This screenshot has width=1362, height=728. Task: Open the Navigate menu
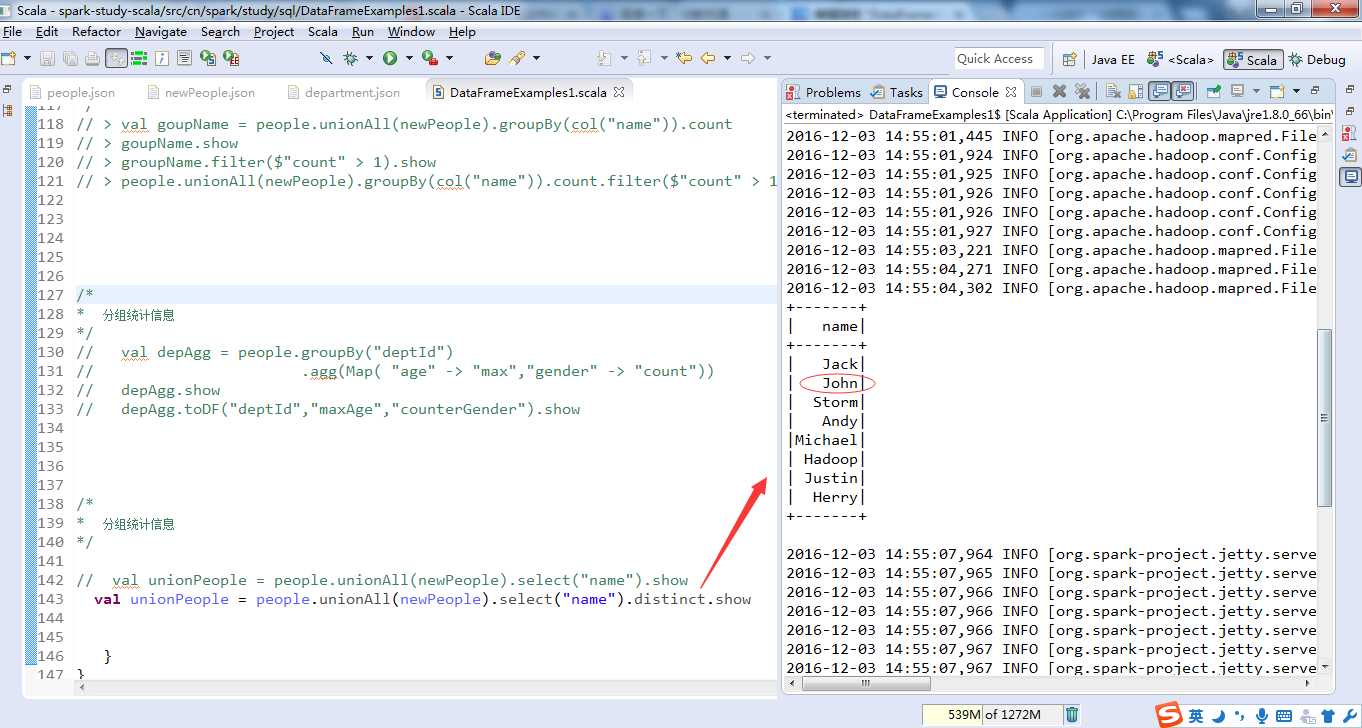tap(161, 31)
